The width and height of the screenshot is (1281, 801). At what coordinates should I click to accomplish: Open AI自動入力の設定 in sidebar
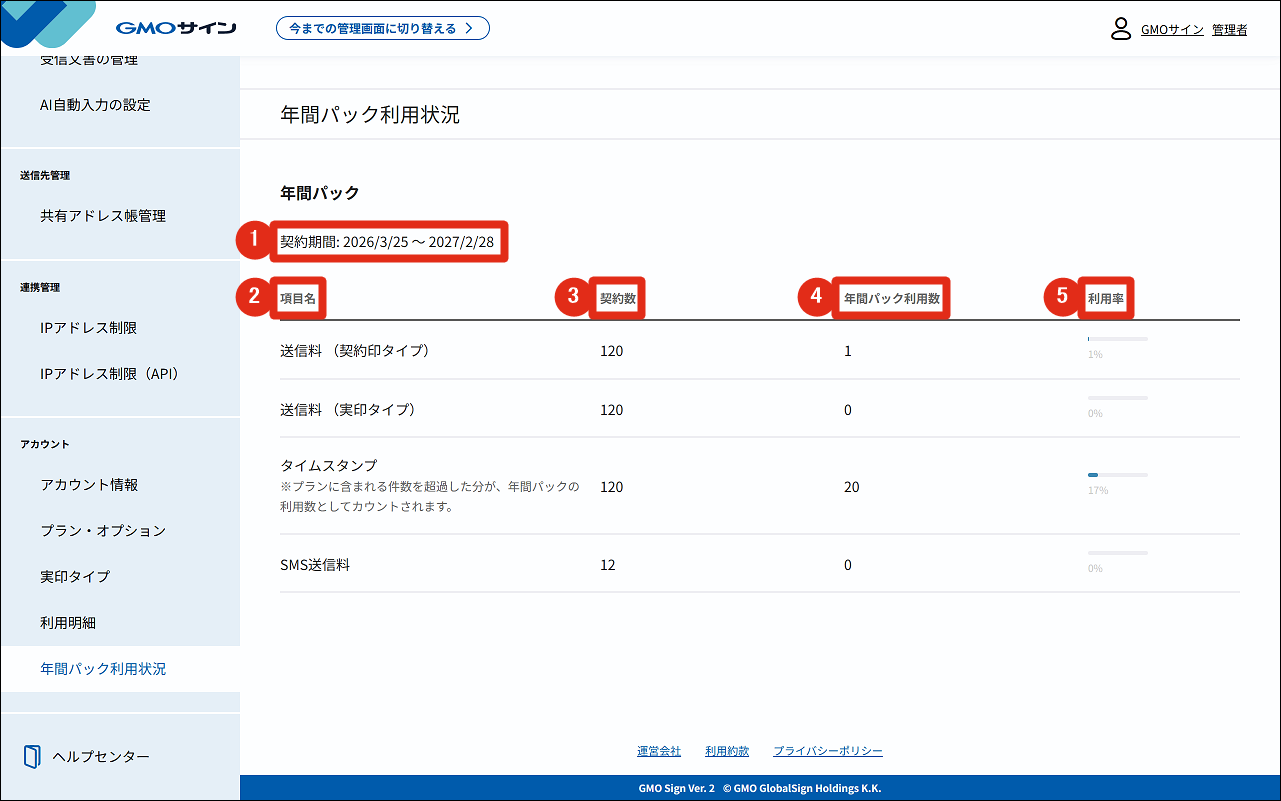(x=95, y=105)
